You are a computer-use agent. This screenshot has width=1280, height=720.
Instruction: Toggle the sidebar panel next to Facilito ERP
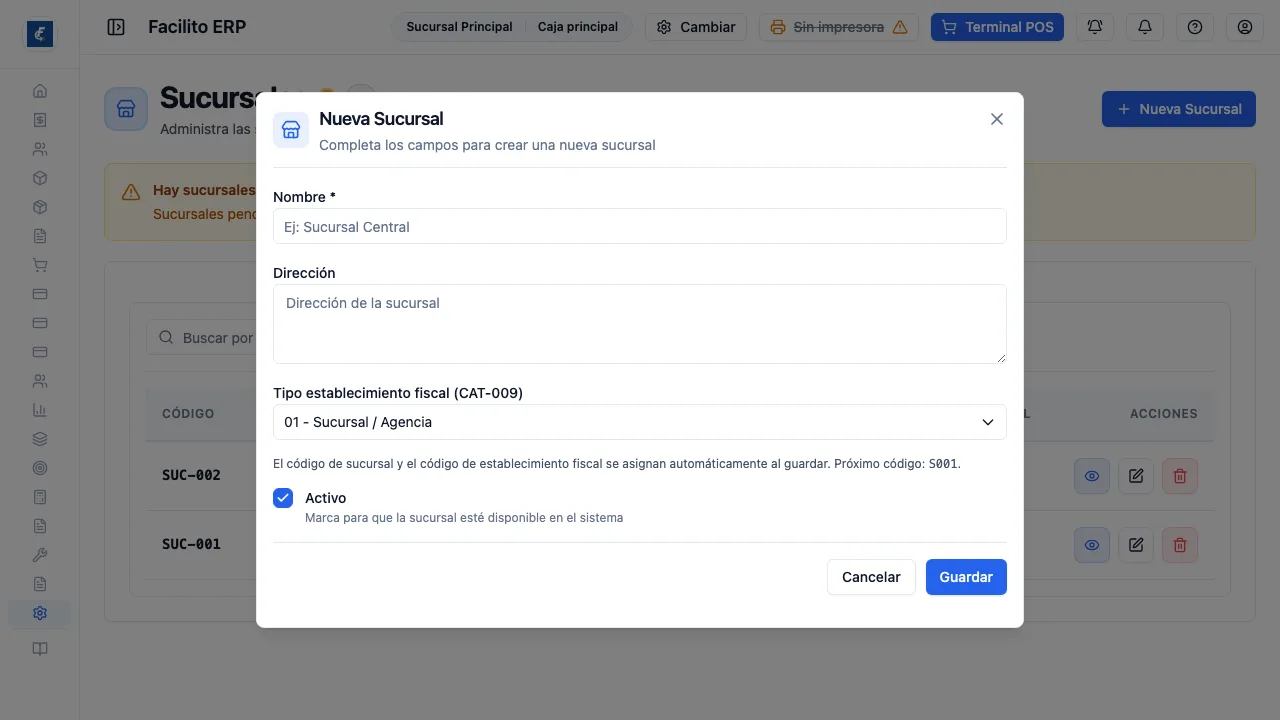(116, 27)
